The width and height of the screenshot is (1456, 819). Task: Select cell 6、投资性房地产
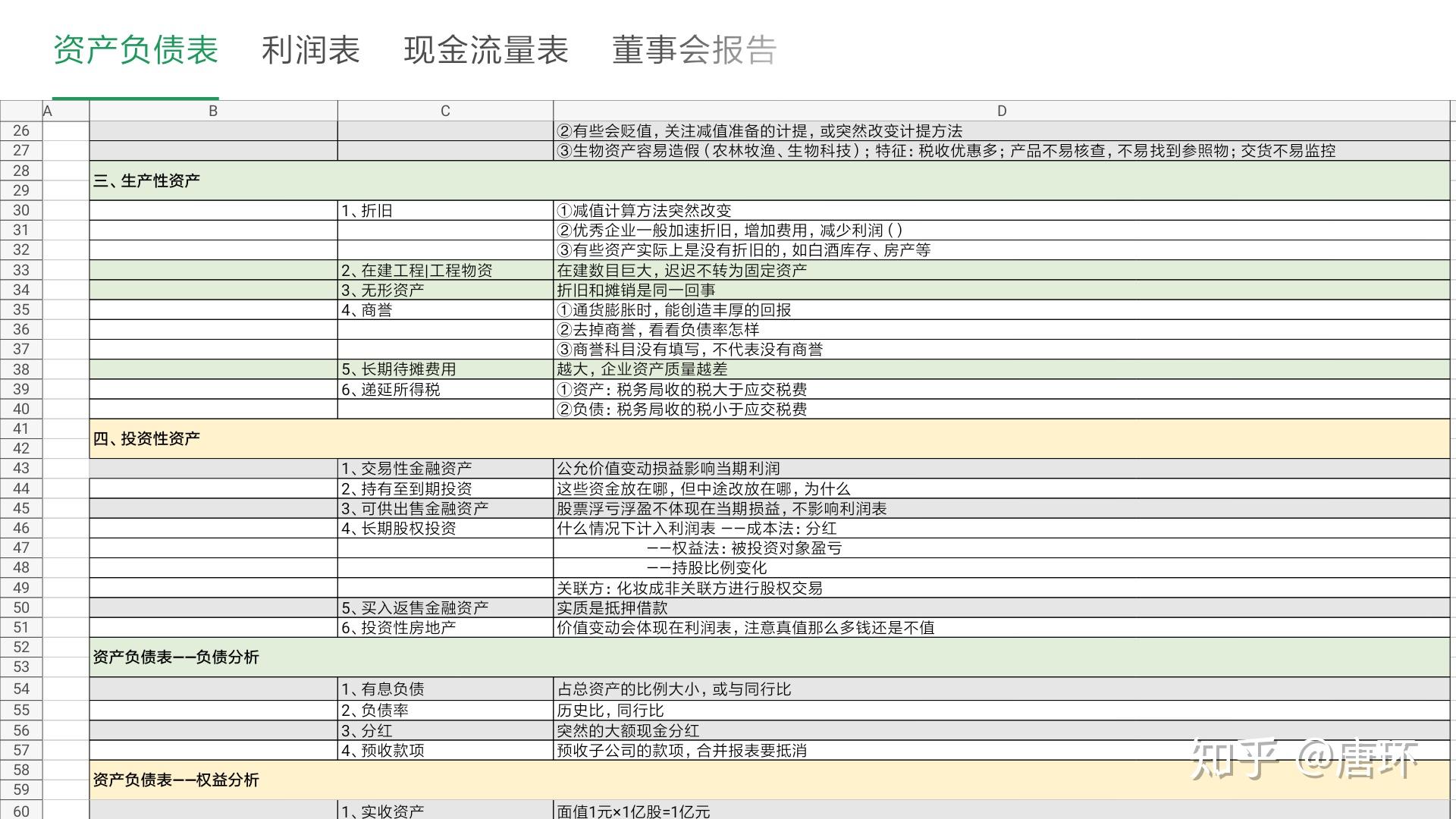point(445,627)
